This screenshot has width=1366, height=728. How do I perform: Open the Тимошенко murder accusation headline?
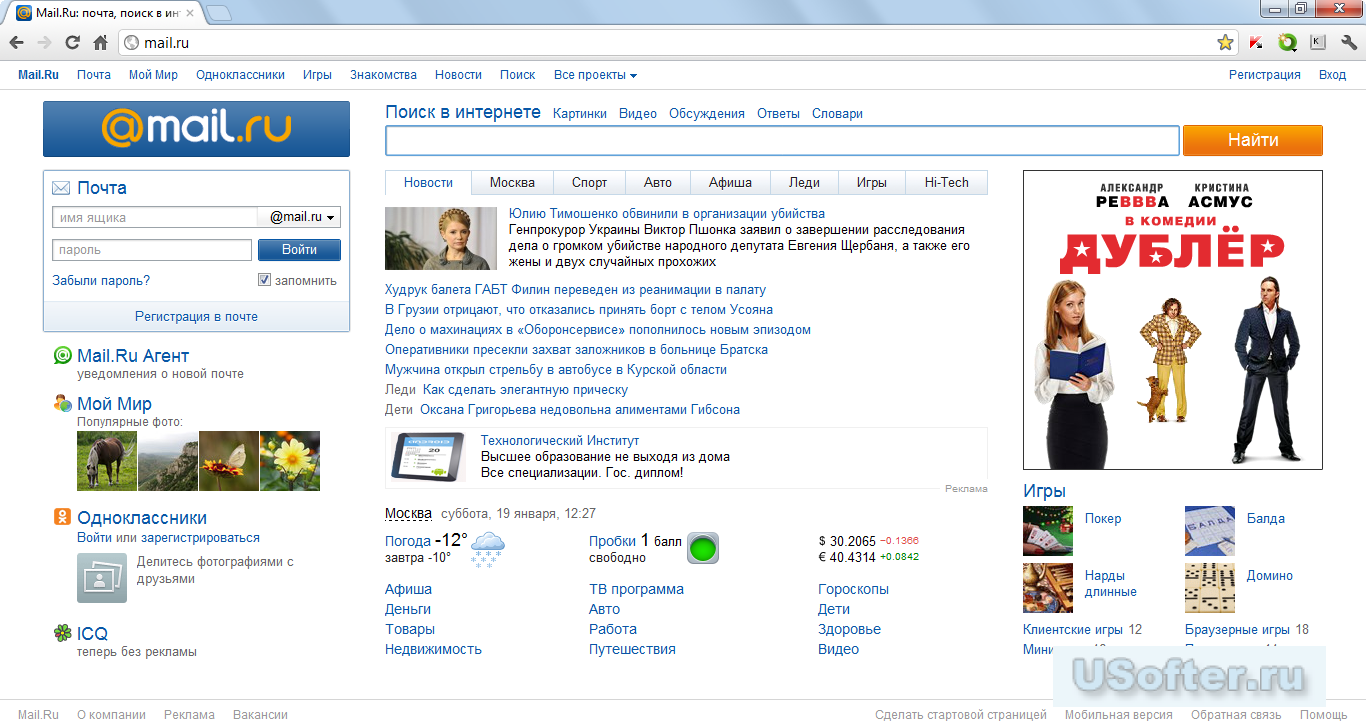click(667, 213)
